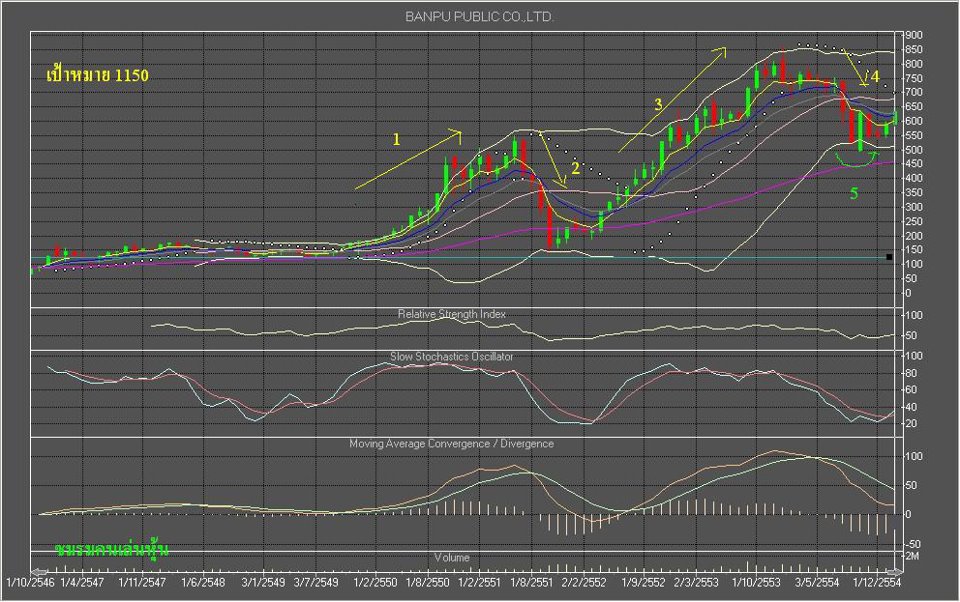Select the 700 price axis value
The image size is (960, 602).
click(913, 92)
